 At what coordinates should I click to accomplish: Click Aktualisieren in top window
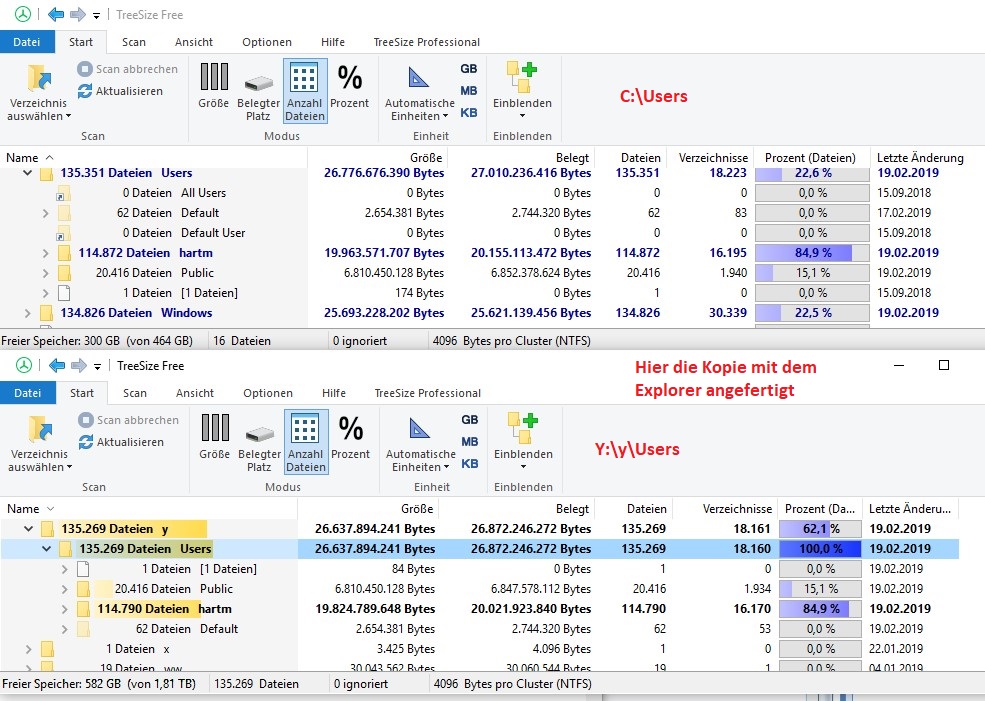[x=121, y=91]
